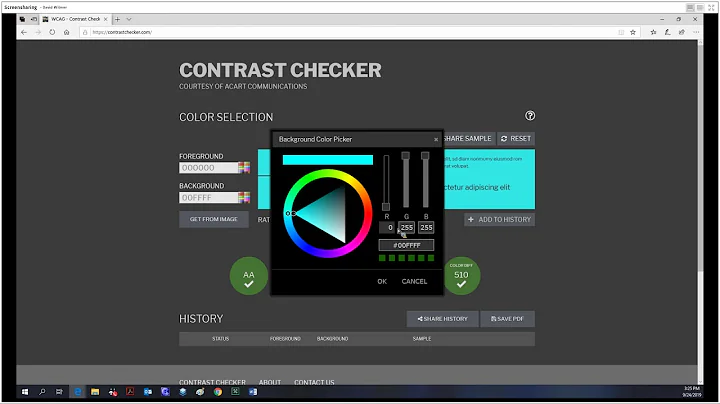Click the Color Diff 510 indicator circle
720x404 pixels.
click(461, 275)
